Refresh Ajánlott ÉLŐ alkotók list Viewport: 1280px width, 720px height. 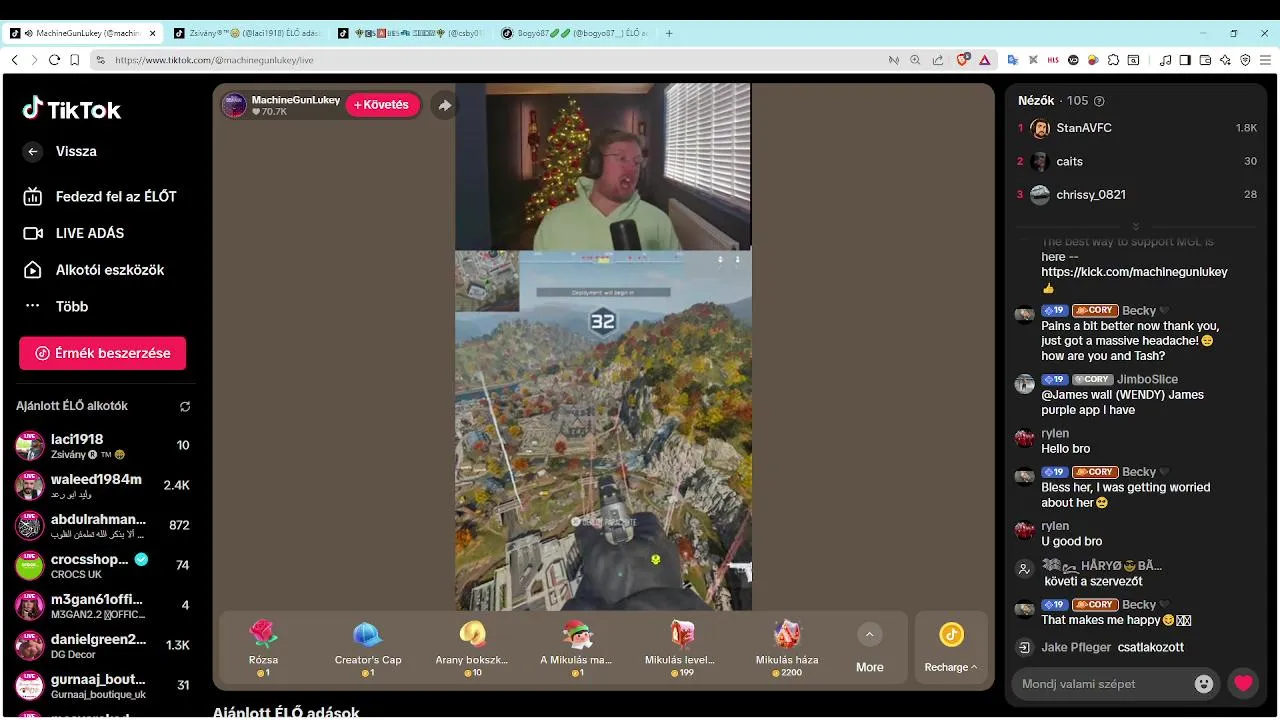[185, 406]
